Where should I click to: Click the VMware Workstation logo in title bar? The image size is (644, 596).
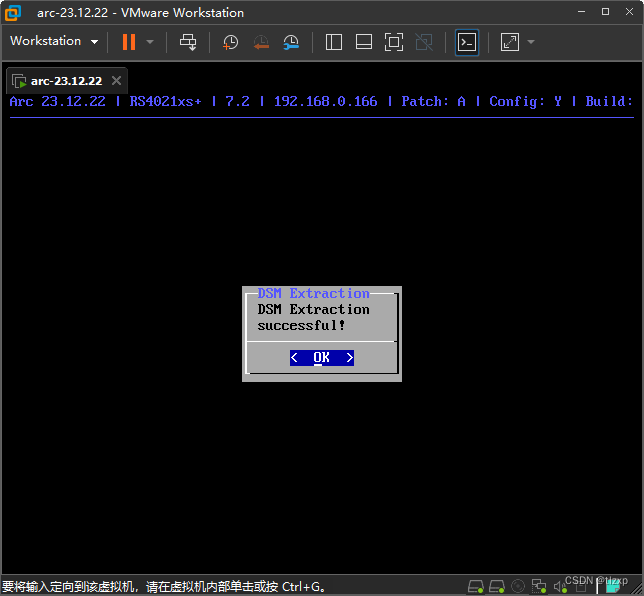coord(13,13)
